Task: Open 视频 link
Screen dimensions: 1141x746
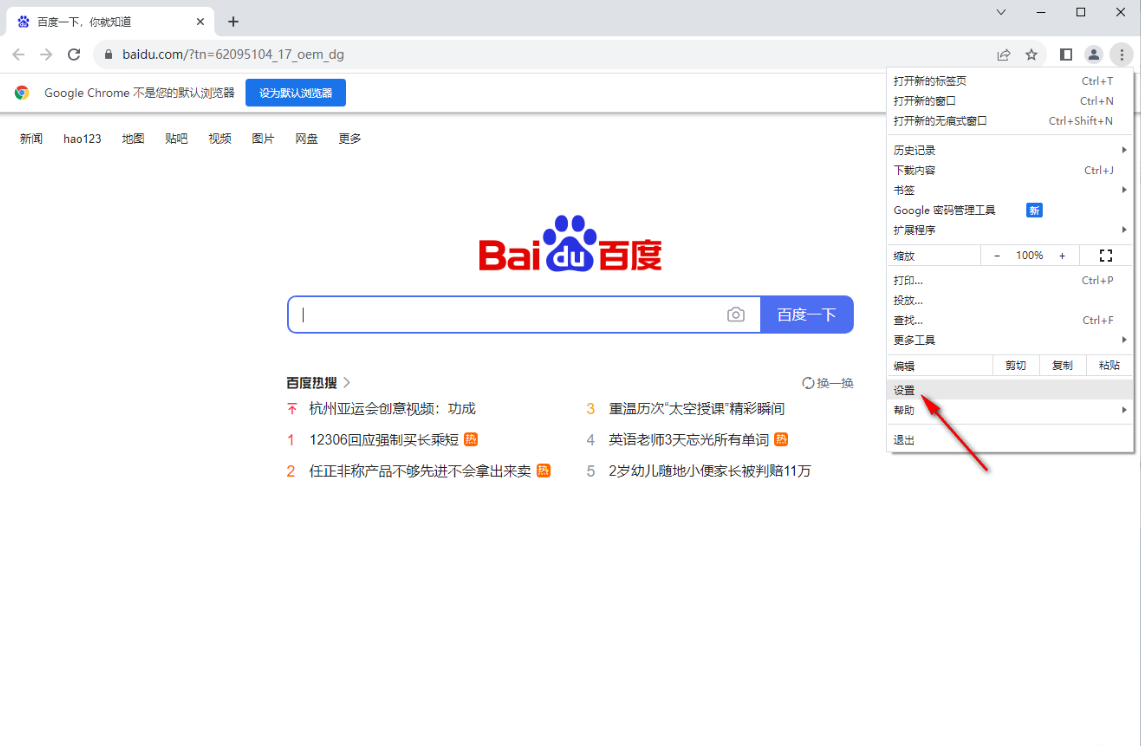Action: point(220,138)
